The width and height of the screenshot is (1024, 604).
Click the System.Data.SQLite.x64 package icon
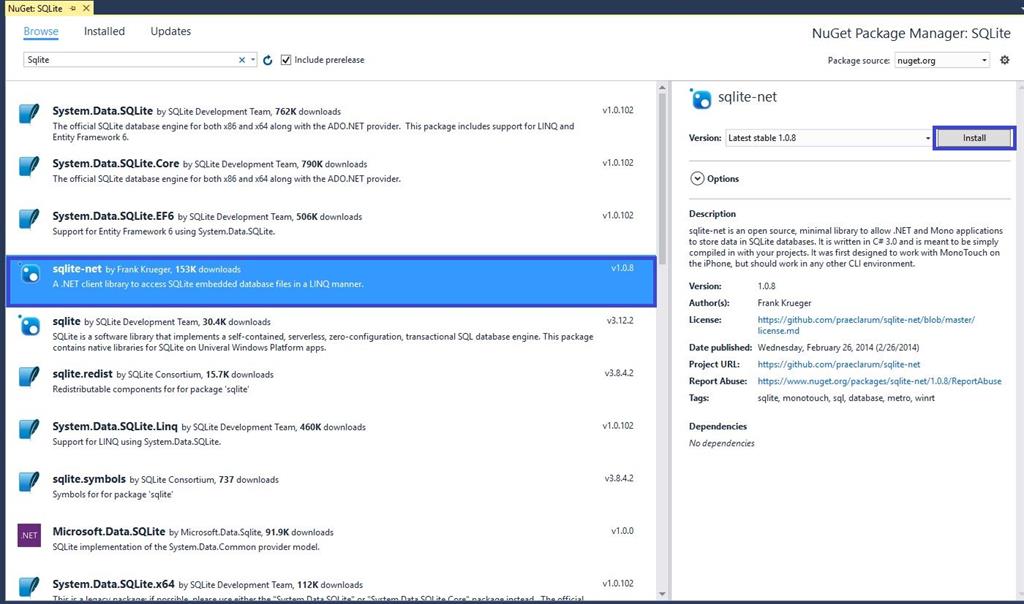(x=29, y=586)
